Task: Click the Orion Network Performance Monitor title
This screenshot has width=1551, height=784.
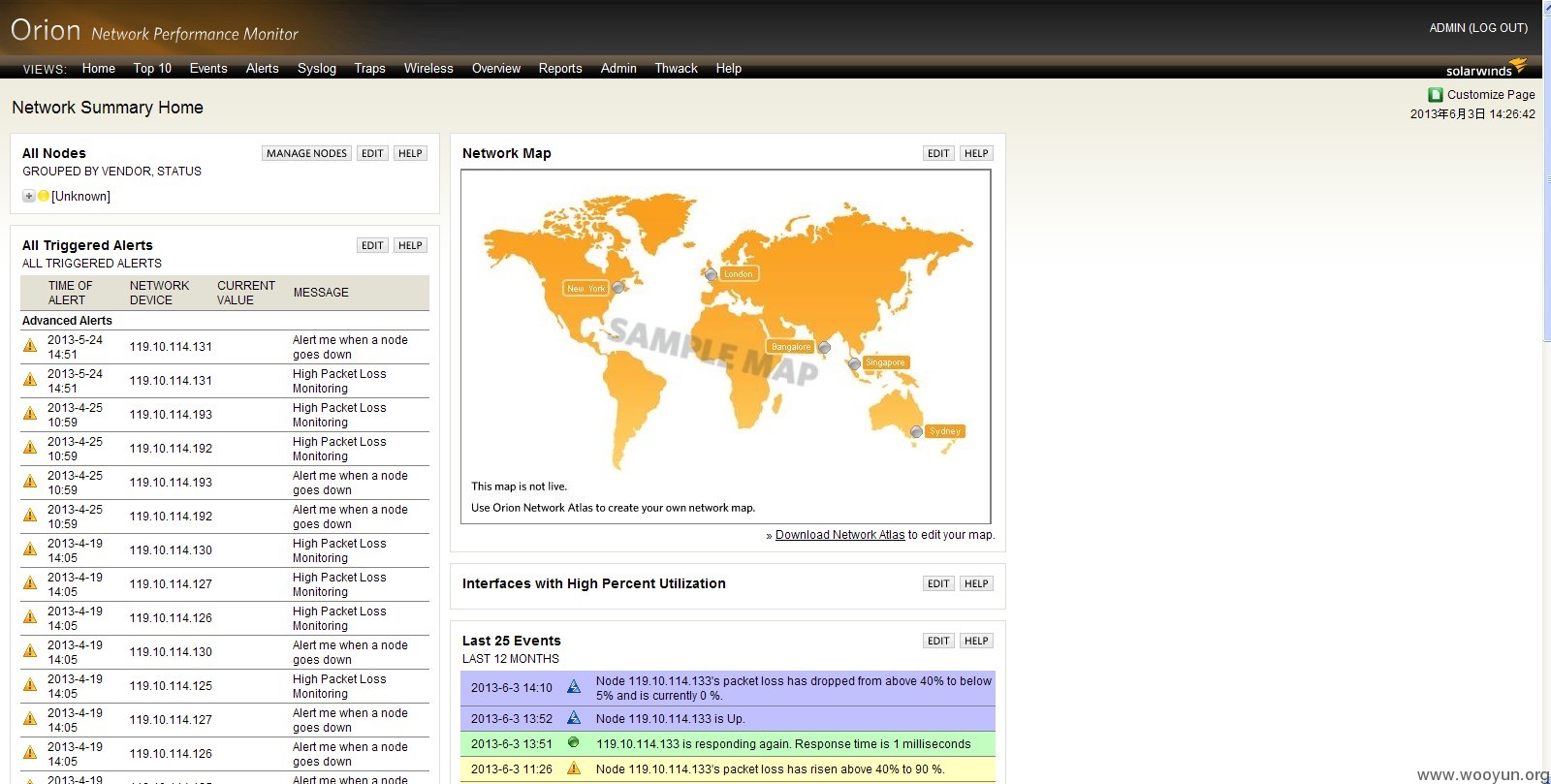Action: click(x=154, y=31)
